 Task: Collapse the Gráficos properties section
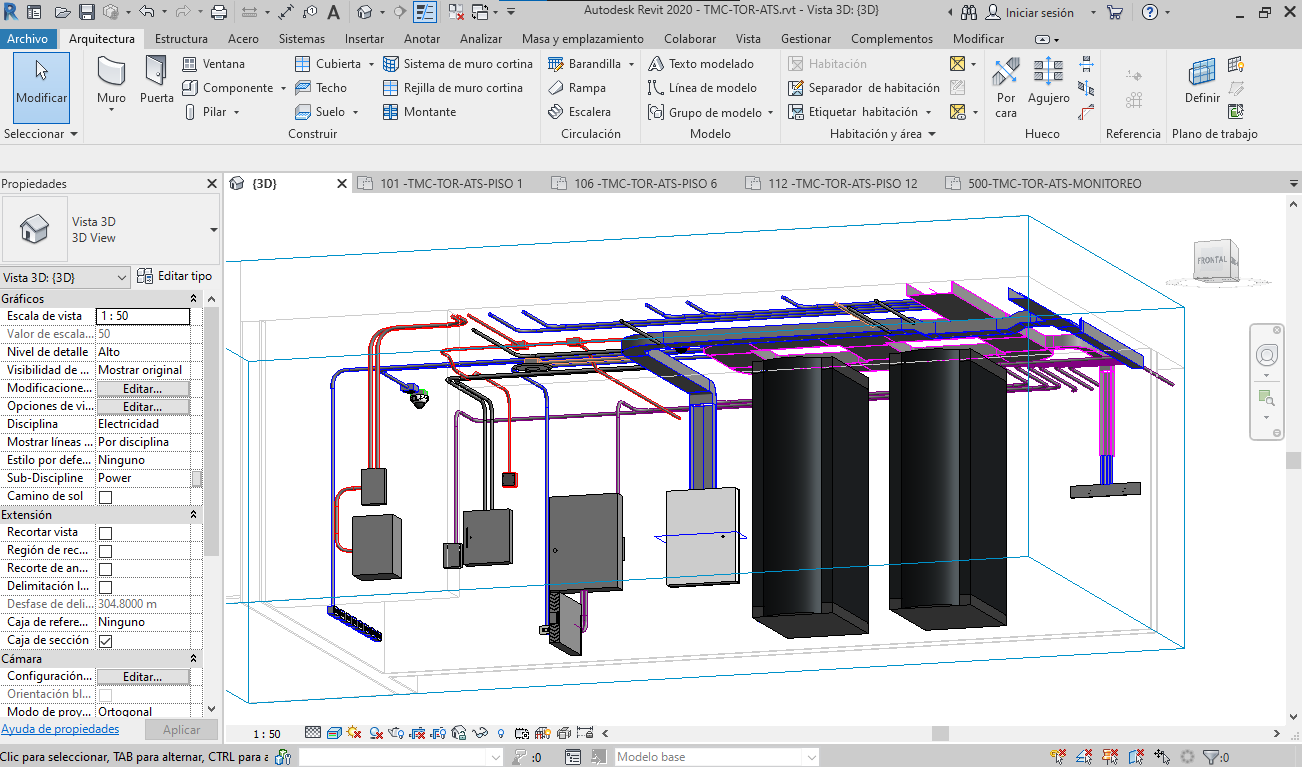pyautogui.click(x=194, y=299)
